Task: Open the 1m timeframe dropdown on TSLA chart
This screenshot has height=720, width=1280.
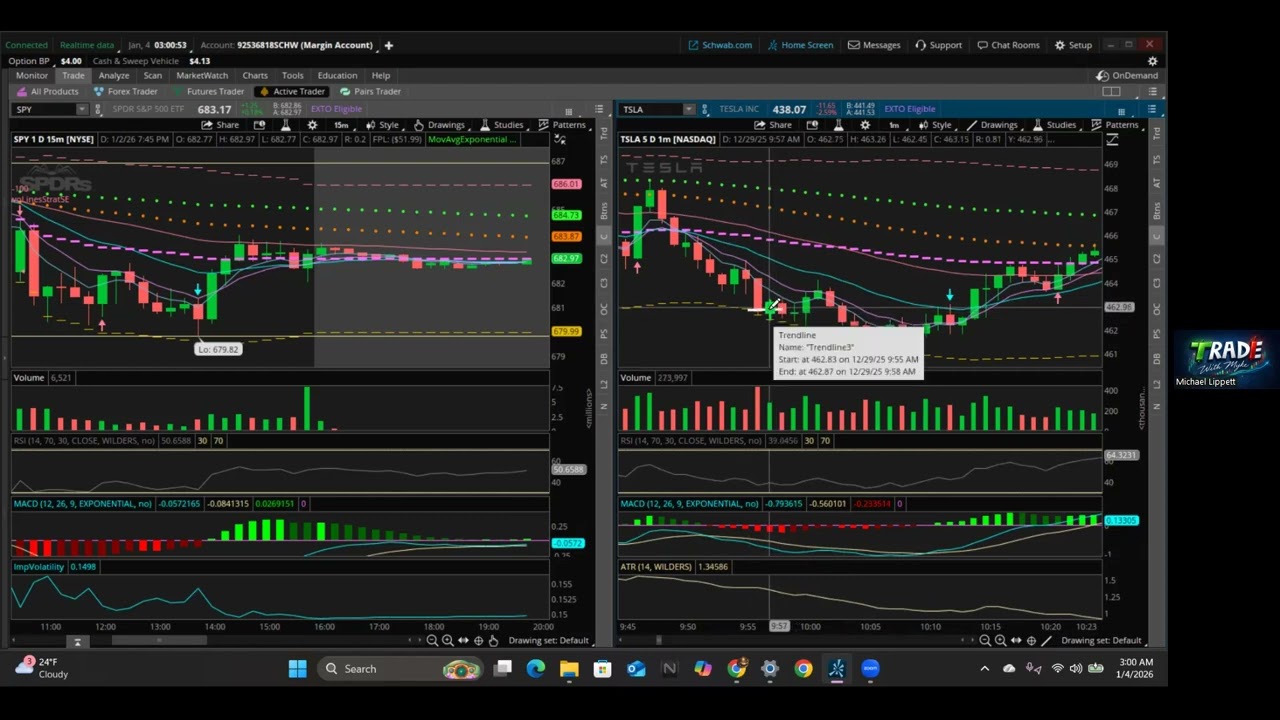Action: click(895, 125)
